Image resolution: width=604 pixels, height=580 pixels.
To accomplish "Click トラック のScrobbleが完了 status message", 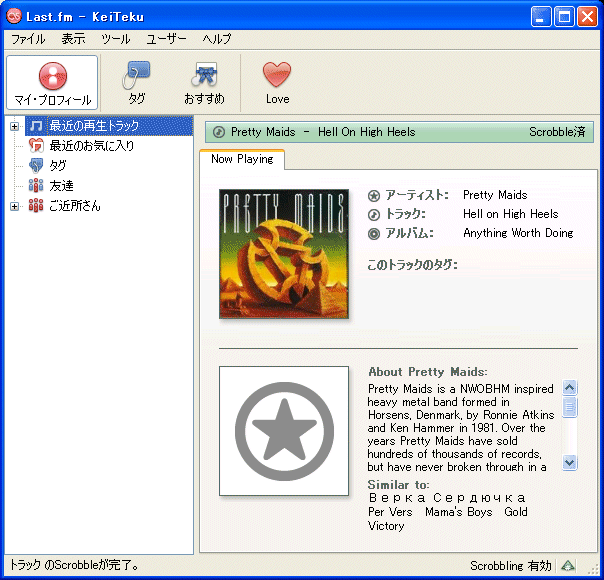I will point(74,565).
